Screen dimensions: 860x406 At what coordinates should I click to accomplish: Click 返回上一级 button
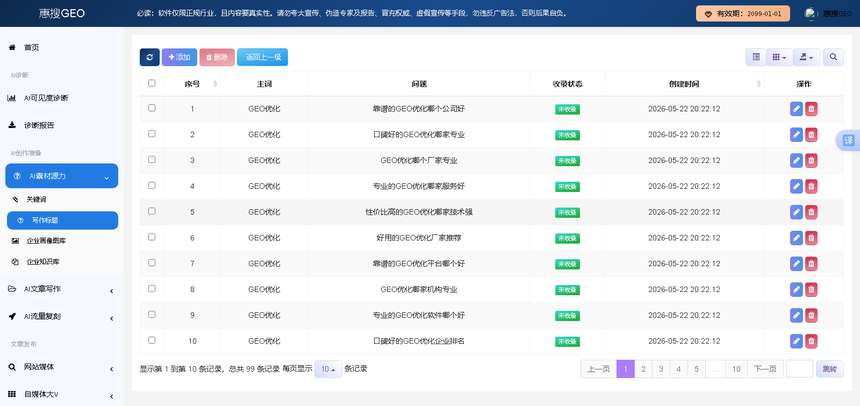point(263,57)
